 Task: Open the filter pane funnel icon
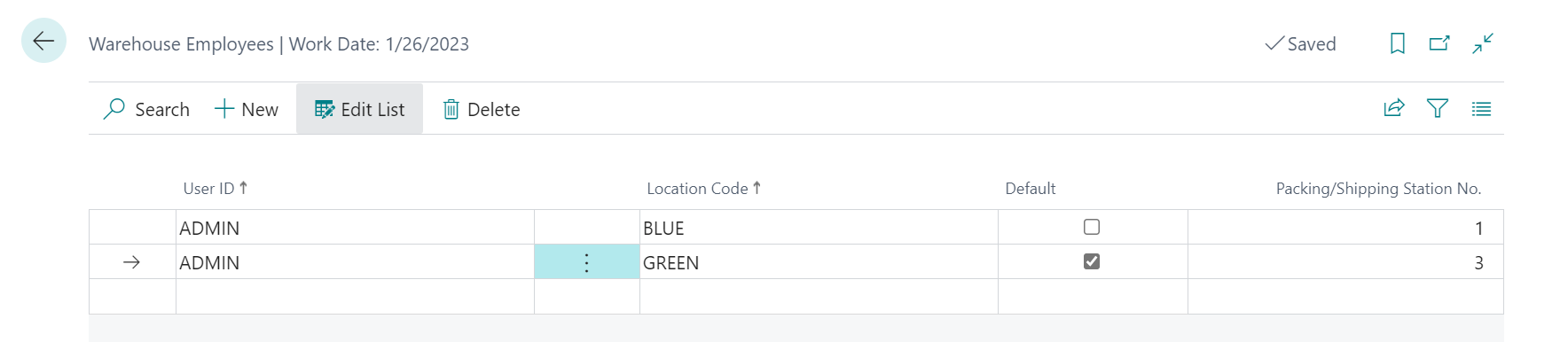(1438, 108)
